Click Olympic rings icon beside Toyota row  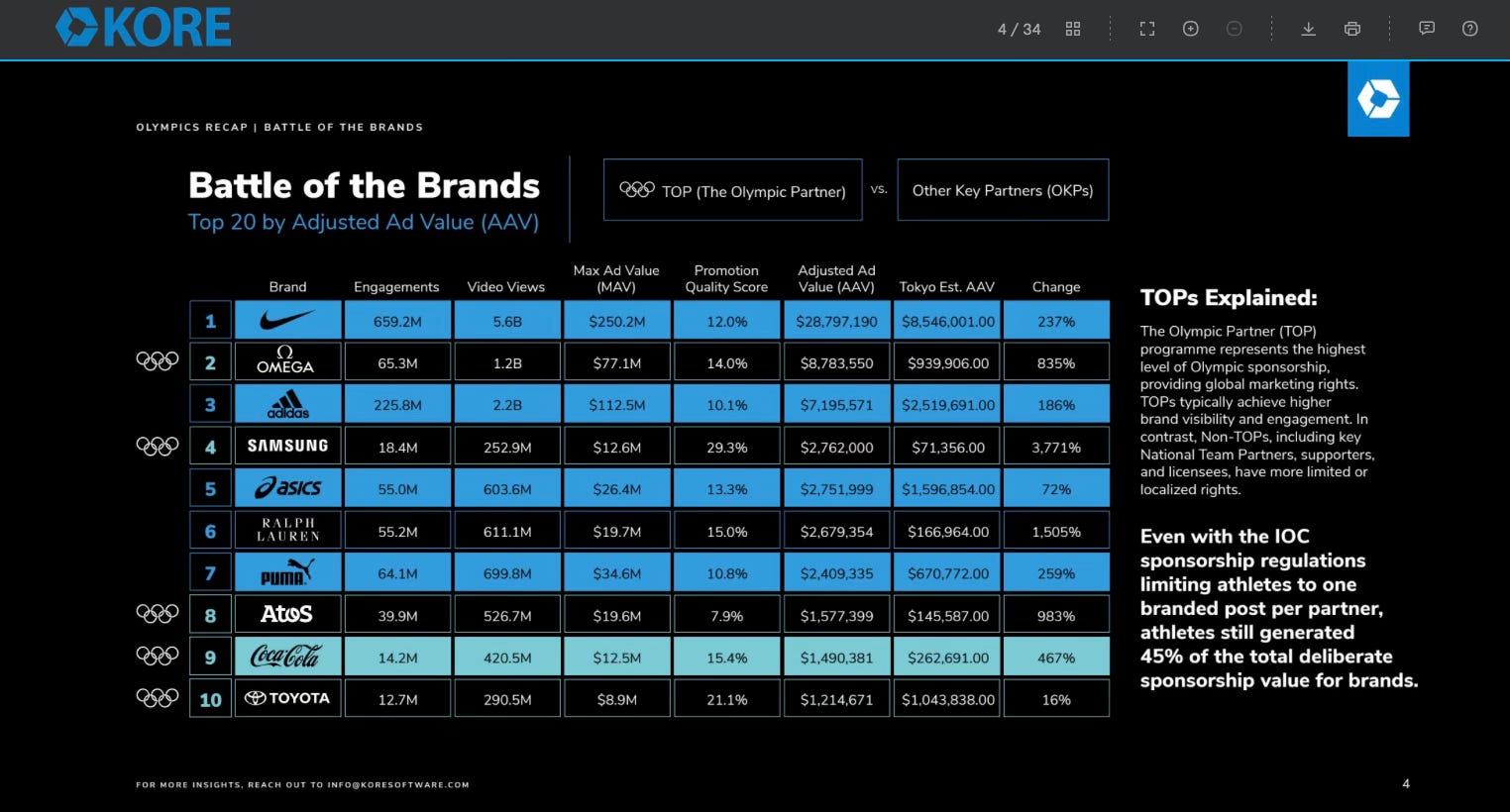158,698
